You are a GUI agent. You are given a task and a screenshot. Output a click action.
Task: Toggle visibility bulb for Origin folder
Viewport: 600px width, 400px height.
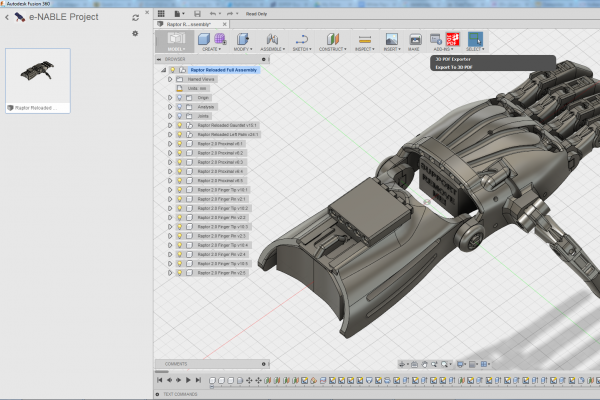click(x=180, y=97)
